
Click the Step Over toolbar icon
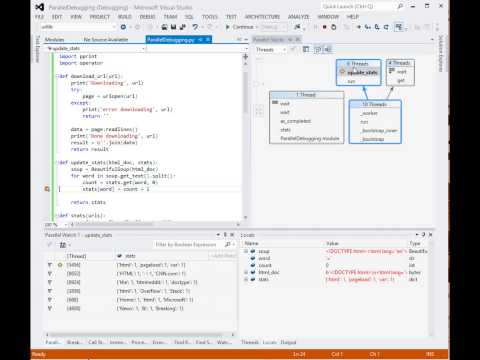pyautogui.click(x=377, y=27)
